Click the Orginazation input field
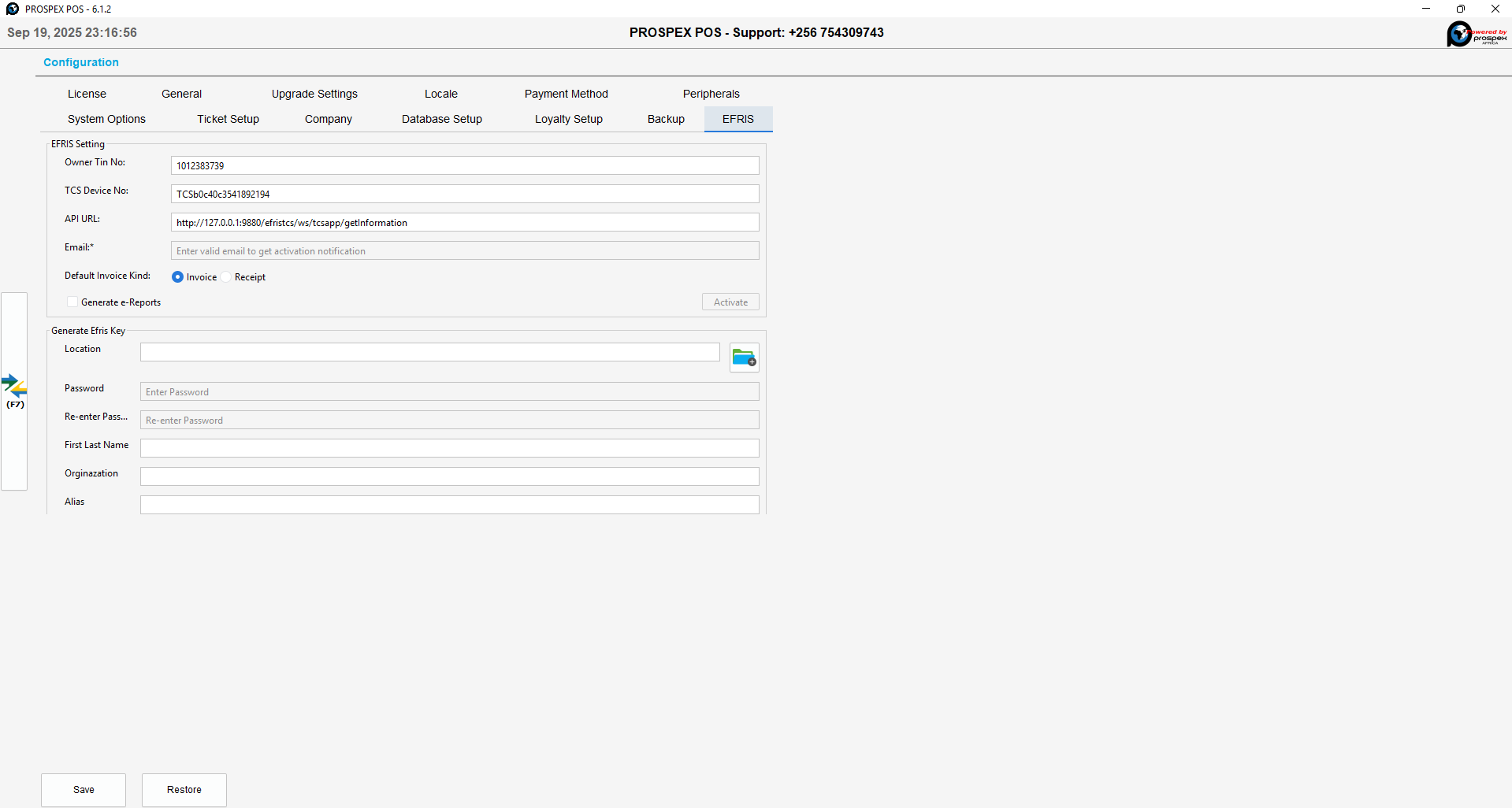Image resolution: width=1512 pixels, height=808 pixels. click(450, 476)
